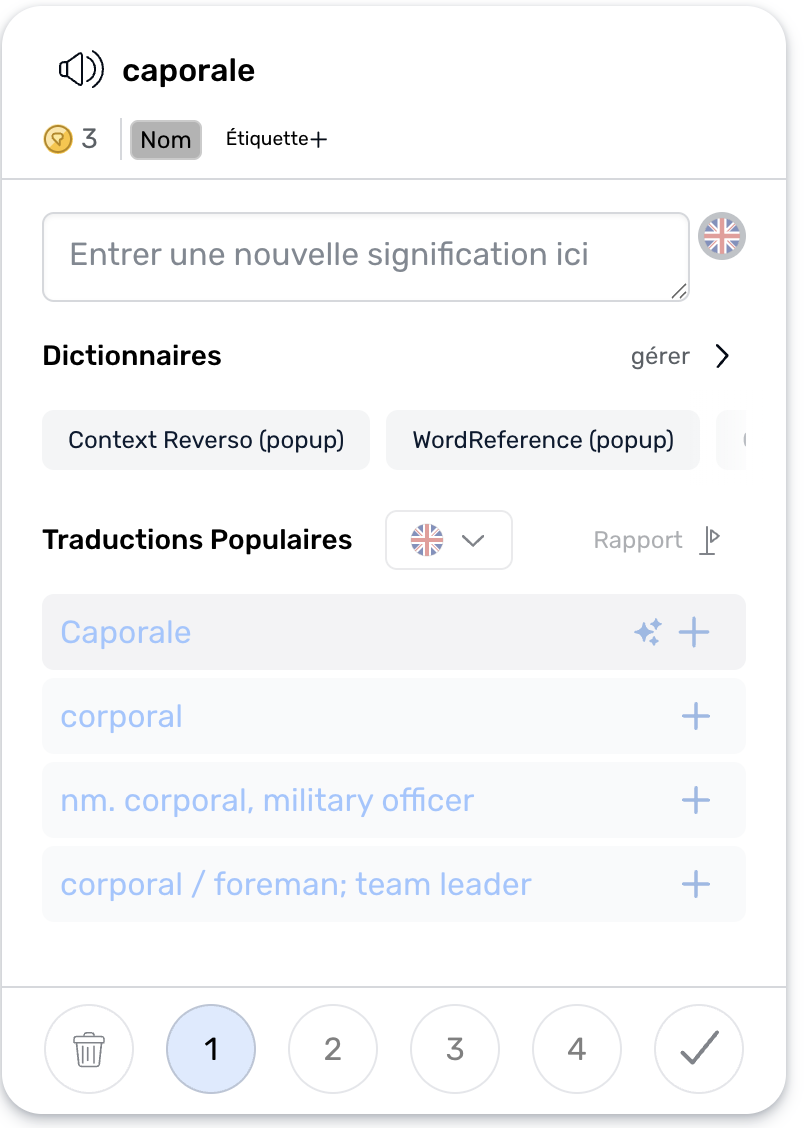This screenshot has width=806, height=1128.
Task: Click the gold coin icon
Action: pos(58,139)
